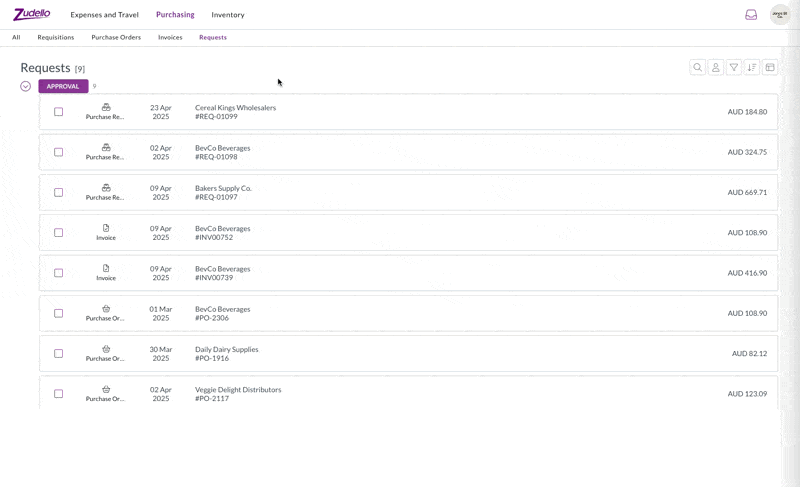Screen dimensions: 800x487
Task: Switch layout with the view icon
Action: (770, 67)
